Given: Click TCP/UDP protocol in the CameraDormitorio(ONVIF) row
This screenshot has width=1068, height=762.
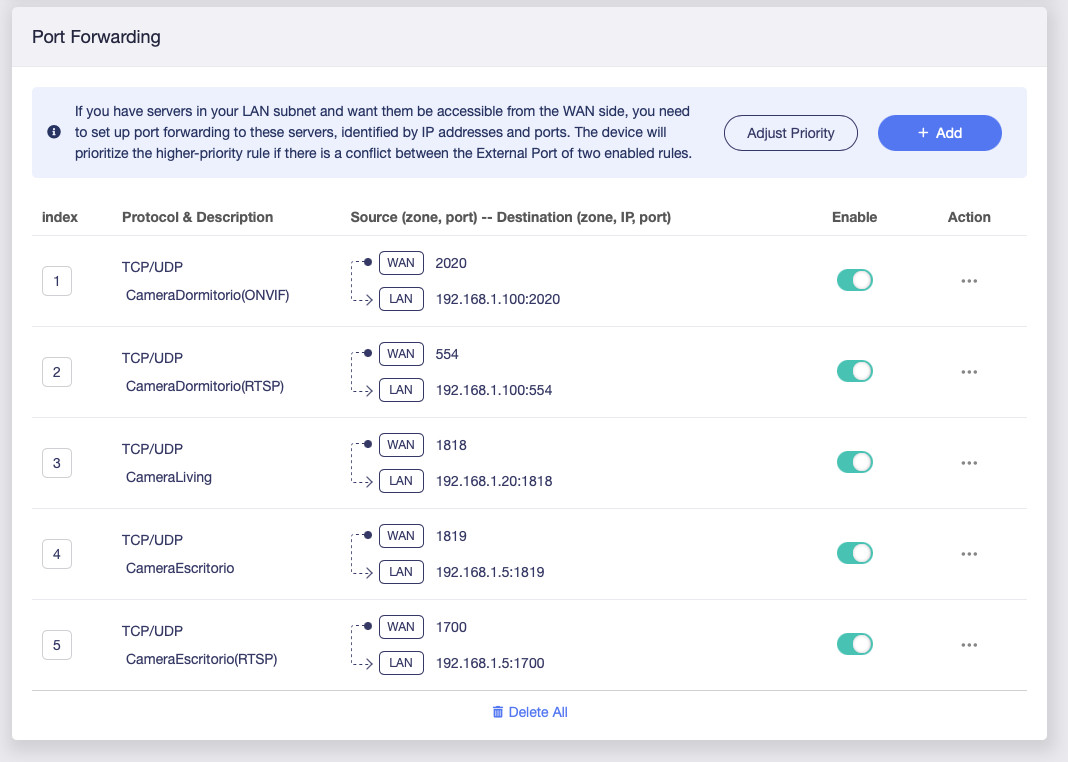Looking at the screenshot, I should coord(152,267).
